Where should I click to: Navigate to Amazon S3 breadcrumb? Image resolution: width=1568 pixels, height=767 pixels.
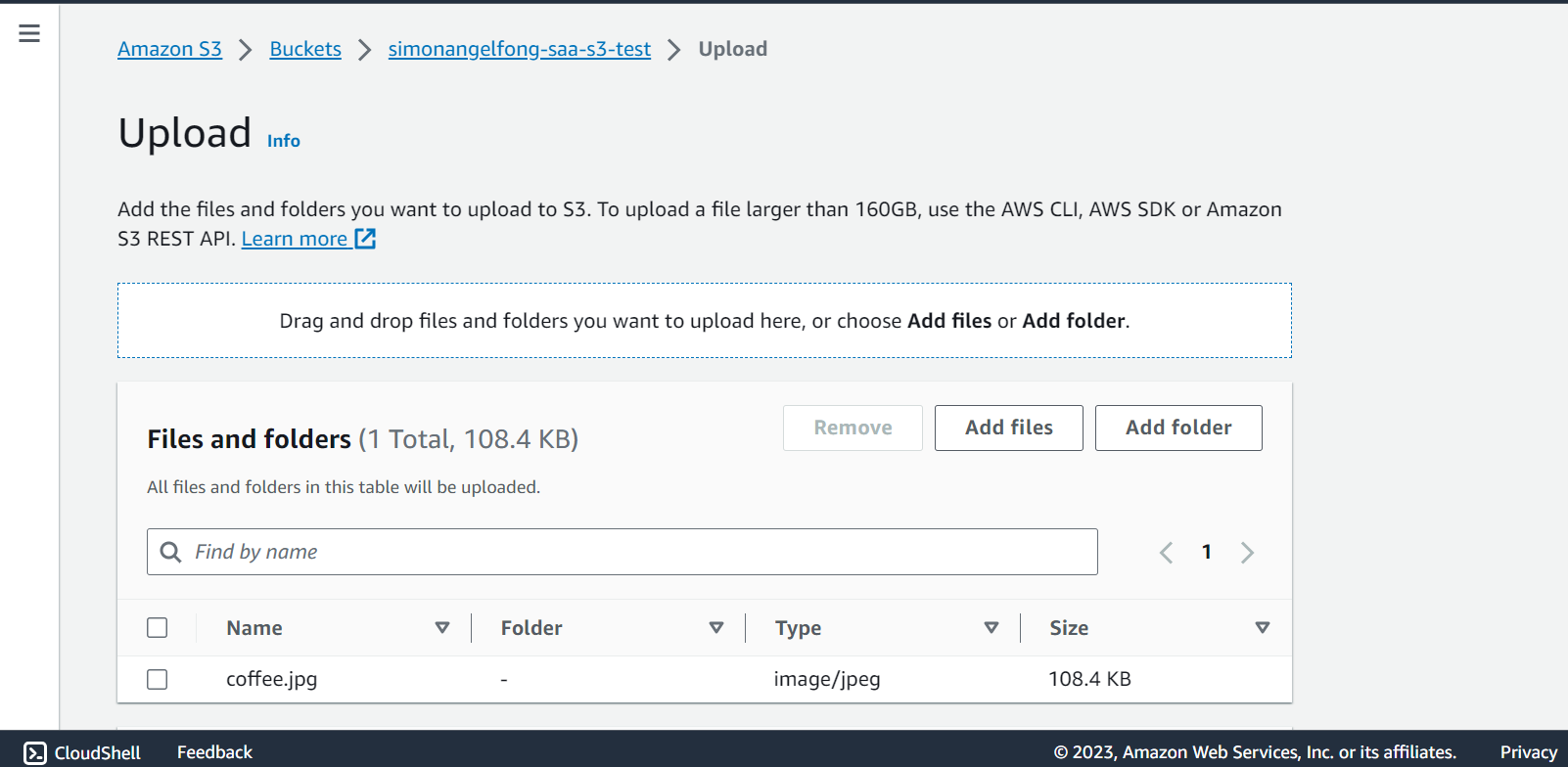[169, 49]
